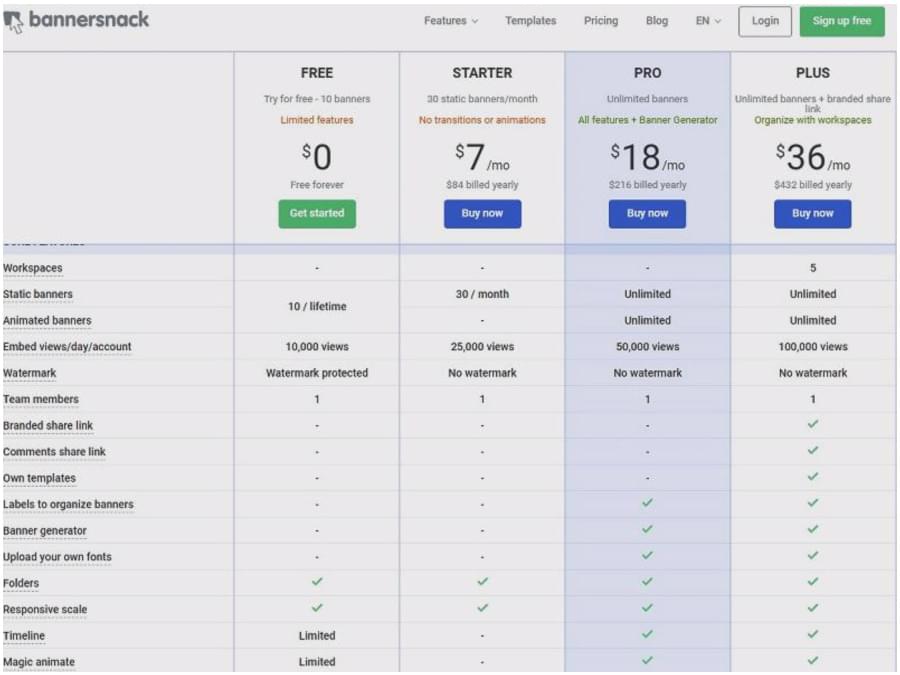Viewport: 900px width, 675px height.
Task: Click the Pro checkmark for Upload your own fonts
Action: coord(647,556)
